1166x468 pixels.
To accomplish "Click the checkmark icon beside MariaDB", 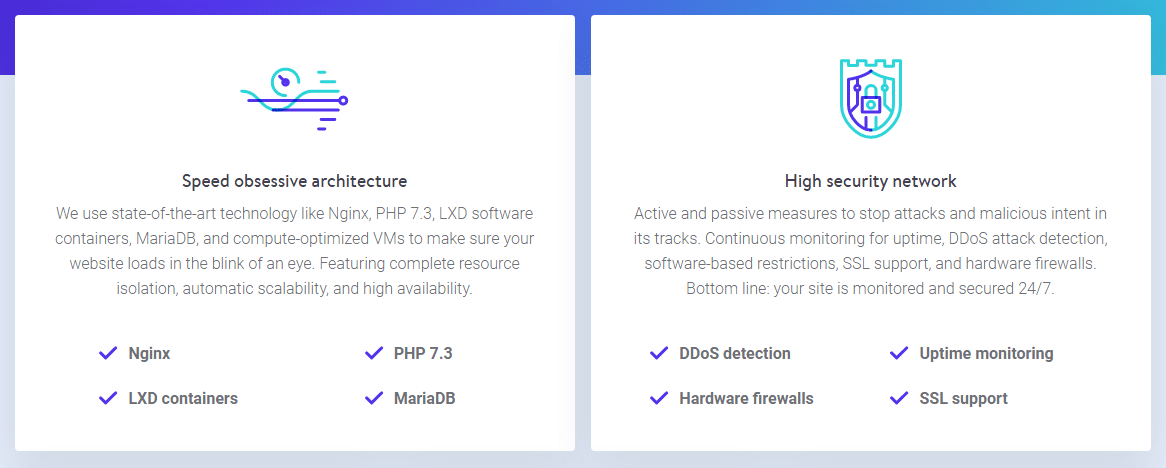I will (374, 398).
